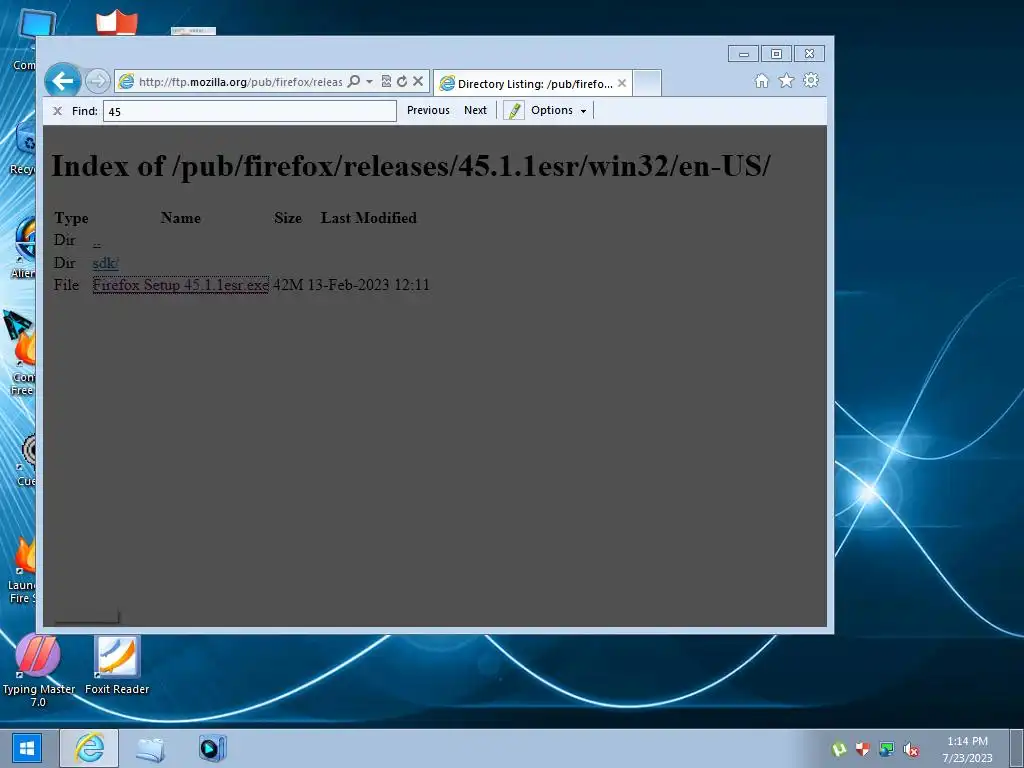
Task: Click the browser Forward arrow button
Action: pos(97,81)
